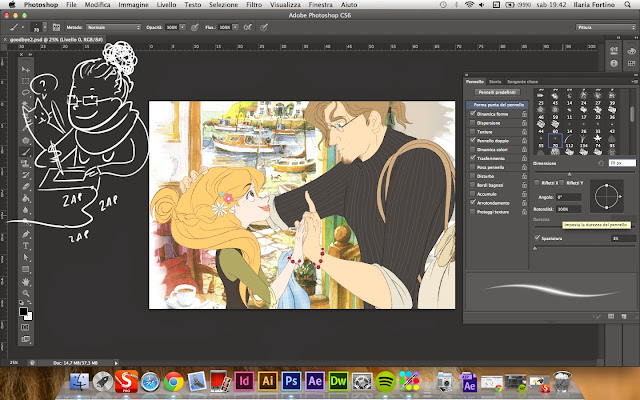Open status bar info arrow
This screenshot has width=640, height=400.
coord(116,362)
